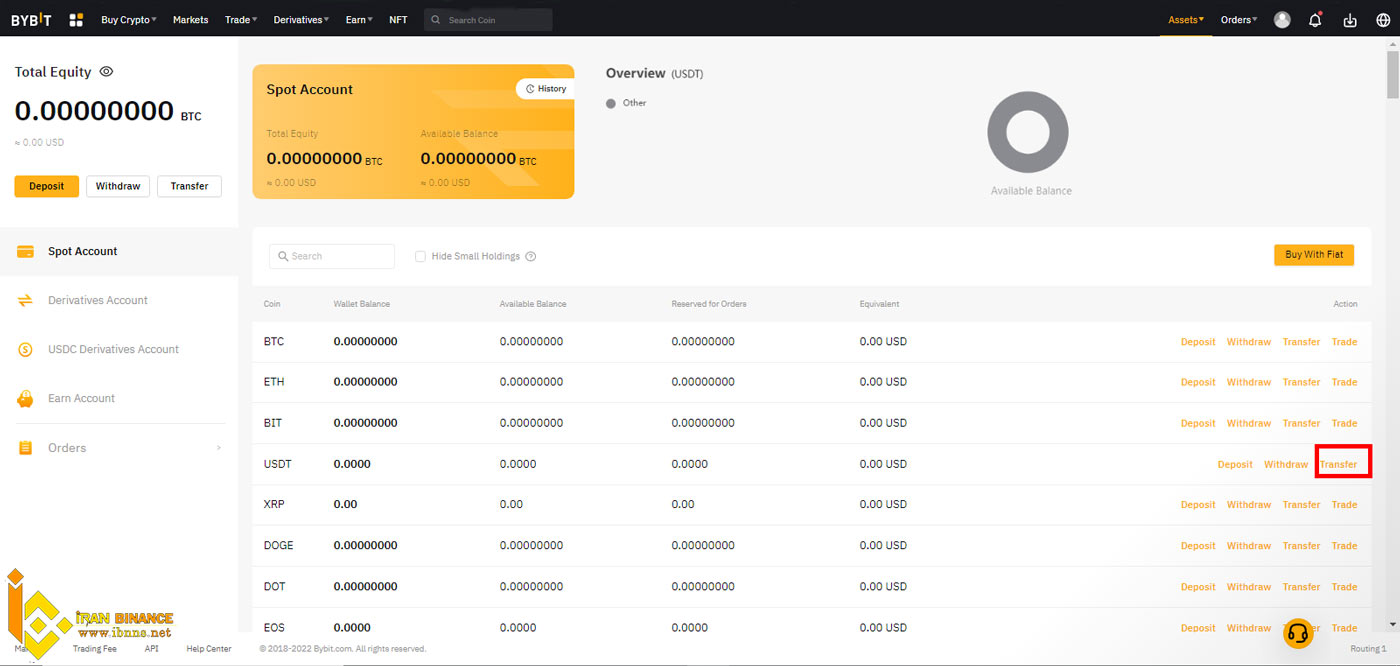The height and width of the screenshot is (666, 1400).
Task: Select the XRP coin name
Action: 274,505
